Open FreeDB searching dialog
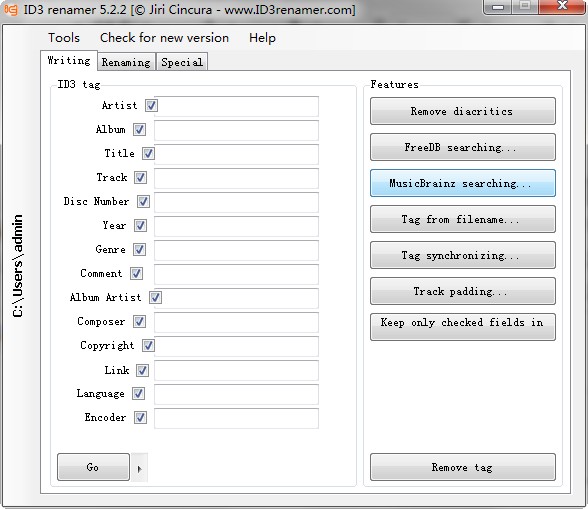The height and width of the screenshot is (509, 588). (463, 147)
